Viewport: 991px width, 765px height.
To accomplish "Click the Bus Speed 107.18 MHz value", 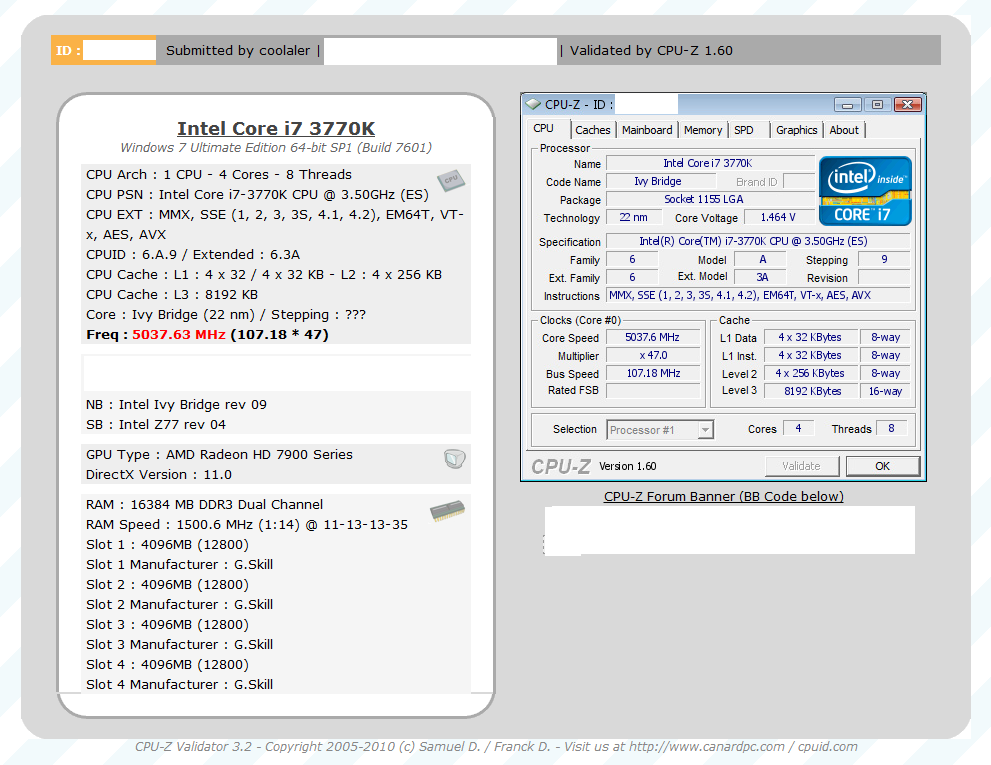I will (x=653, y=374).
